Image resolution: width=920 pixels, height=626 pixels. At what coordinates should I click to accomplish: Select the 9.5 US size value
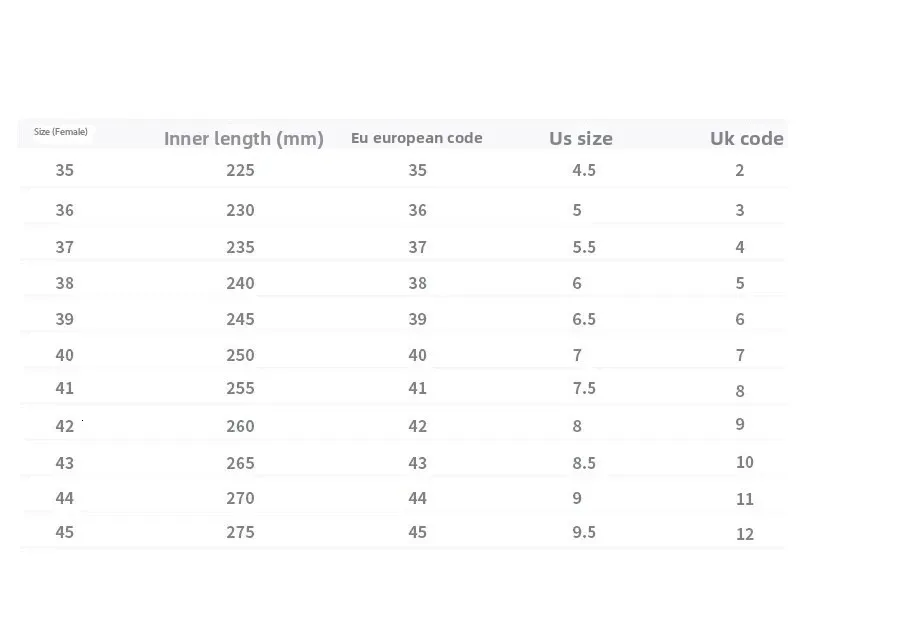point(584,532)
